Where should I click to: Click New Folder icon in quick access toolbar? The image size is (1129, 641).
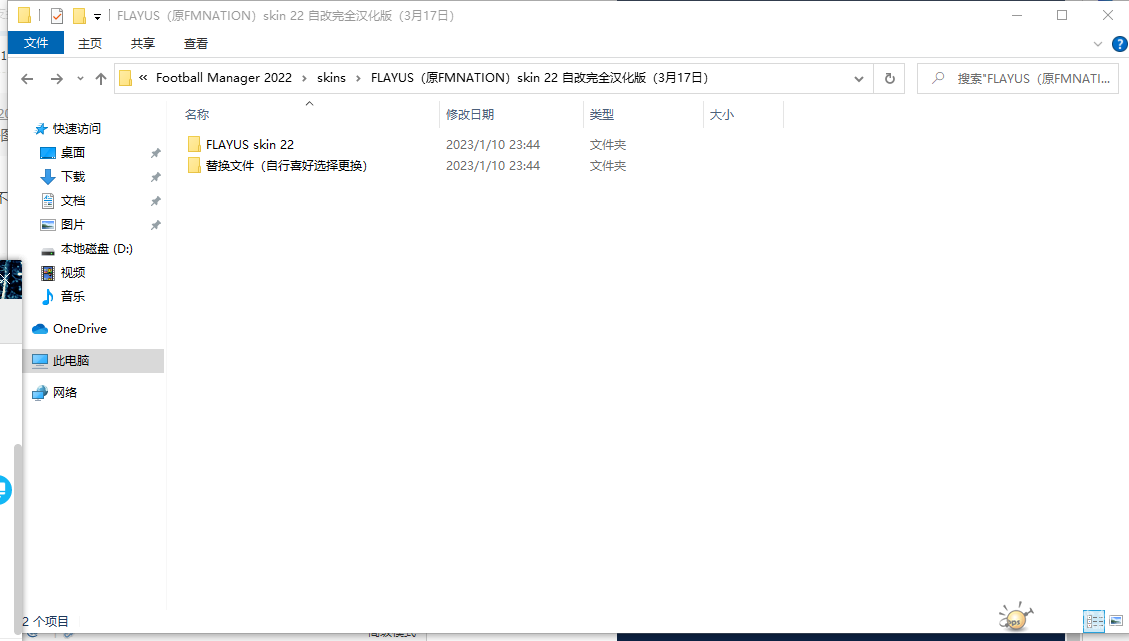(79, 15)
